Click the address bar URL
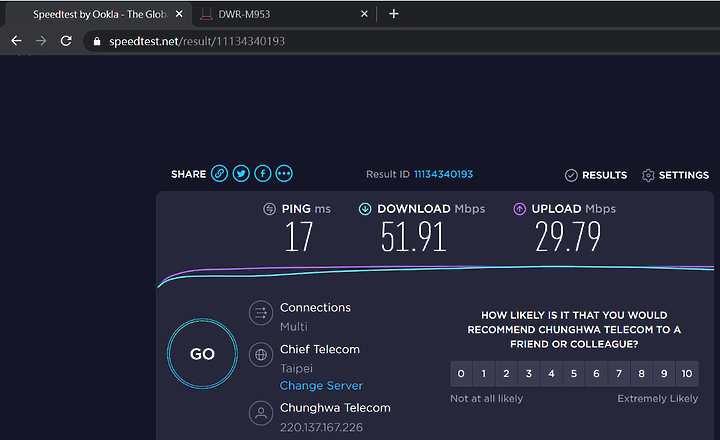The height and width of the screenshot is (440, 720). (197, 41)
